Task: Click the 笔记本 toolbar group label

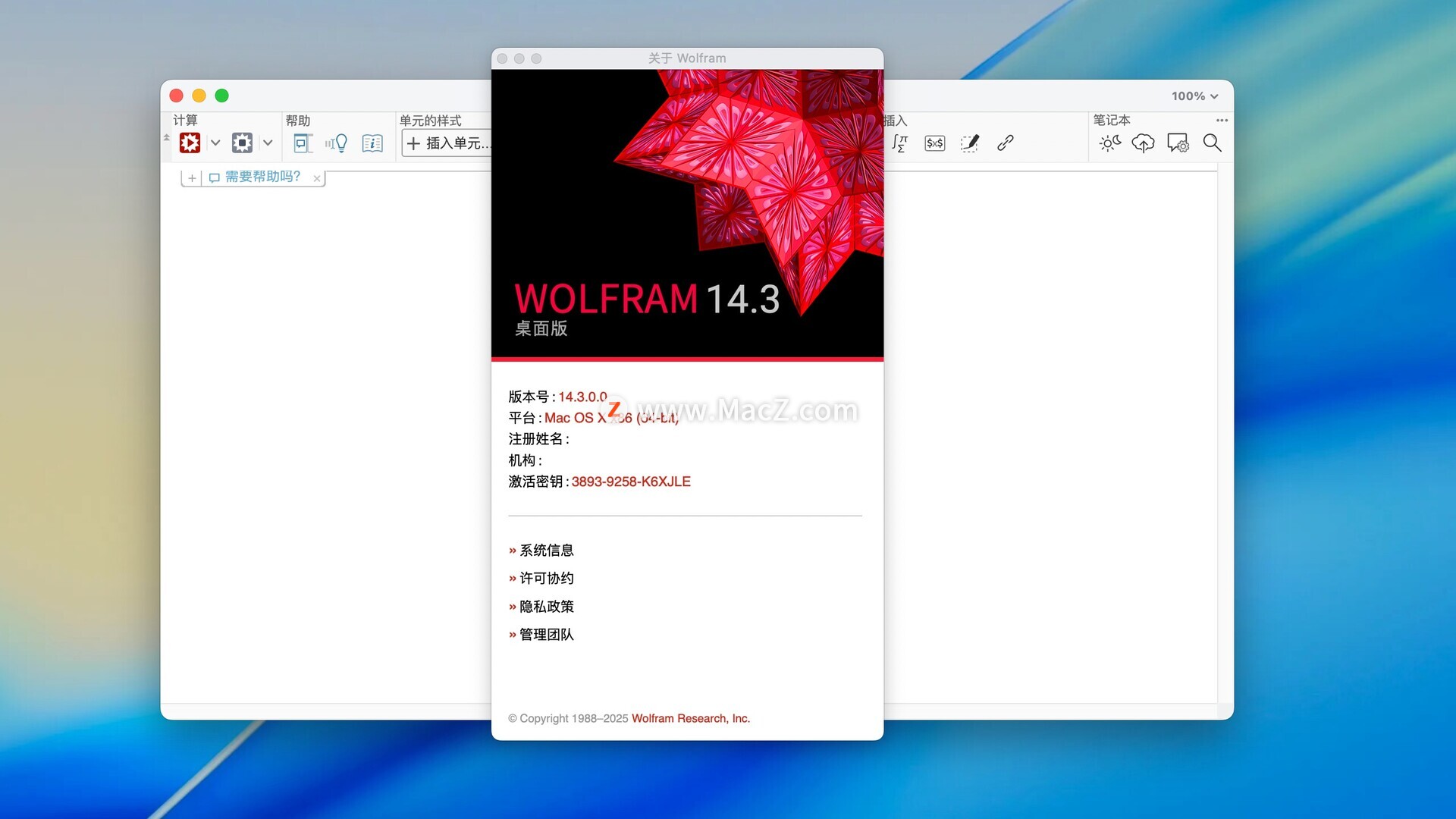Action: (x=1111, y=120)
